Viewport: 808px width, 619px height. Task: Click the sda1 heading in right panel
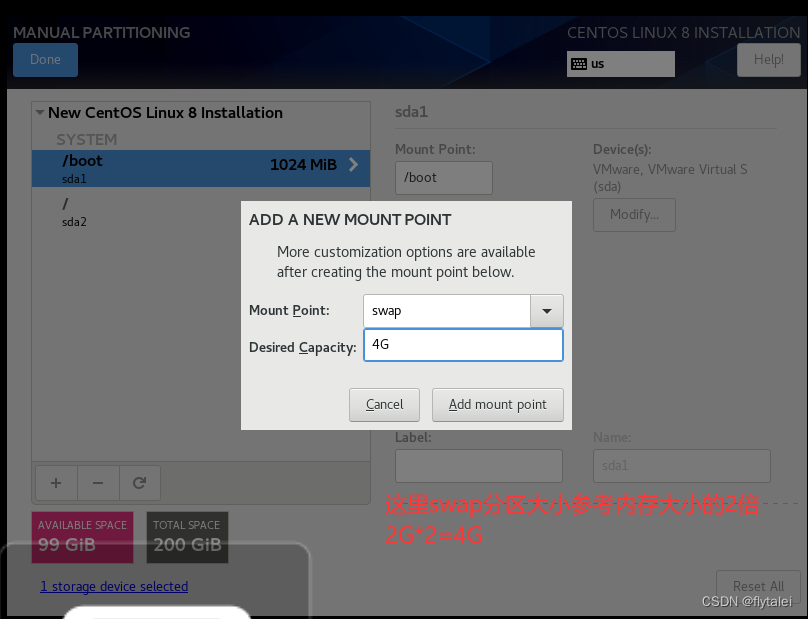tap(411, 112)
